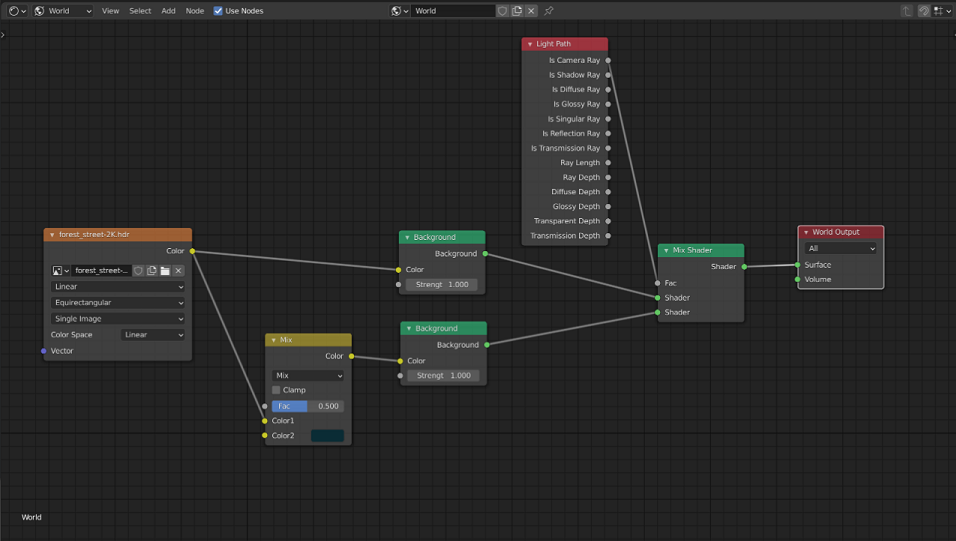
Task: Edit the World name field in header
Action: 452,10
